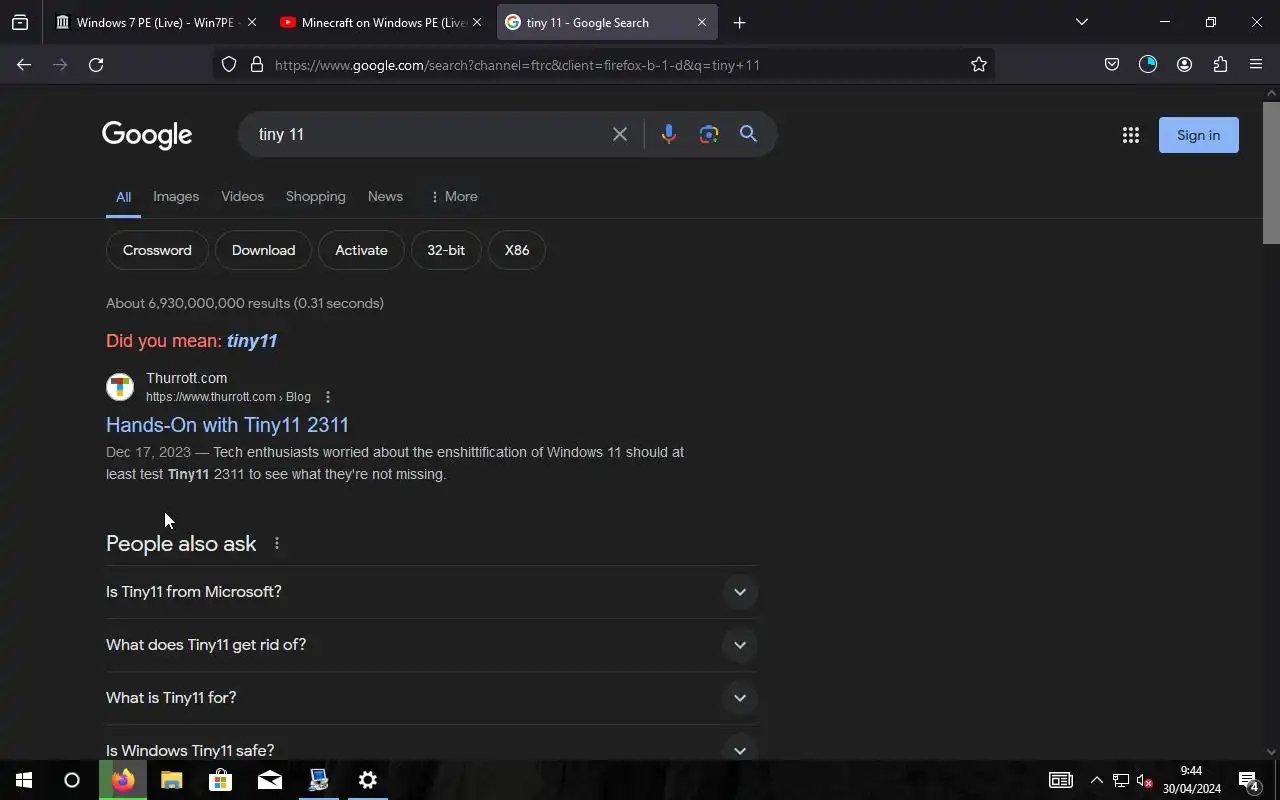Open touch keyboard tray icon
This screenshot has width=1280, height=800.
[x=1060, y=780]
